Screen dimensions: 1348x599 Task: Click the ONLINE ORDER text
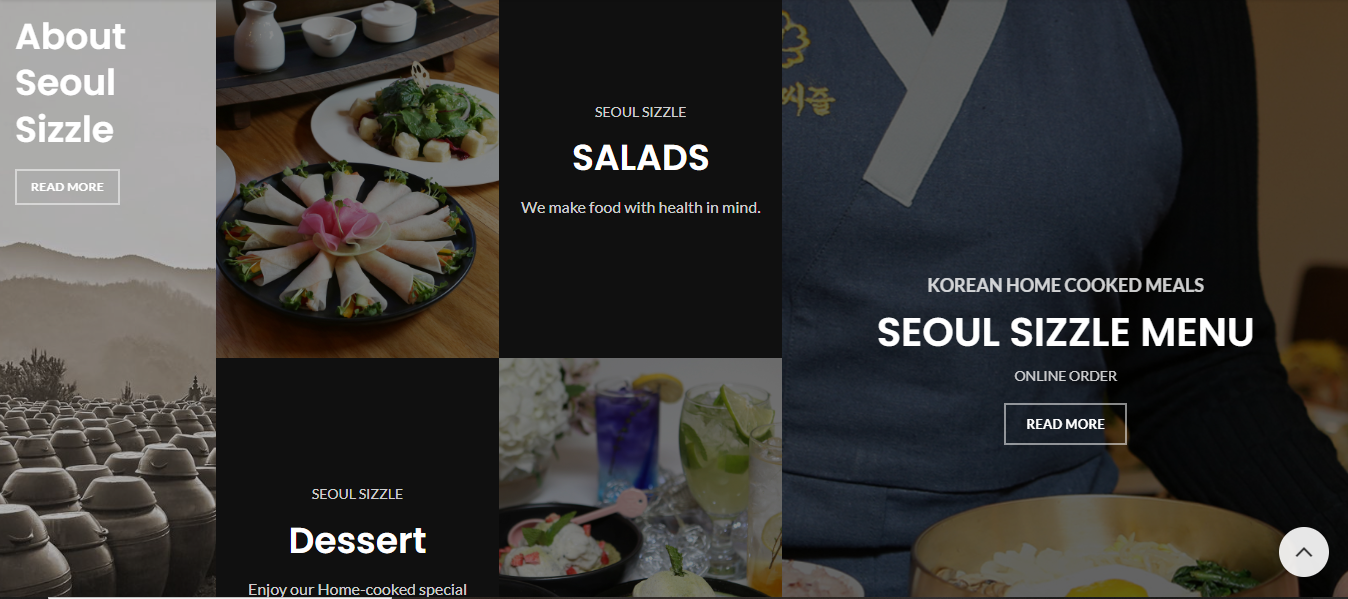point(1065,376)
